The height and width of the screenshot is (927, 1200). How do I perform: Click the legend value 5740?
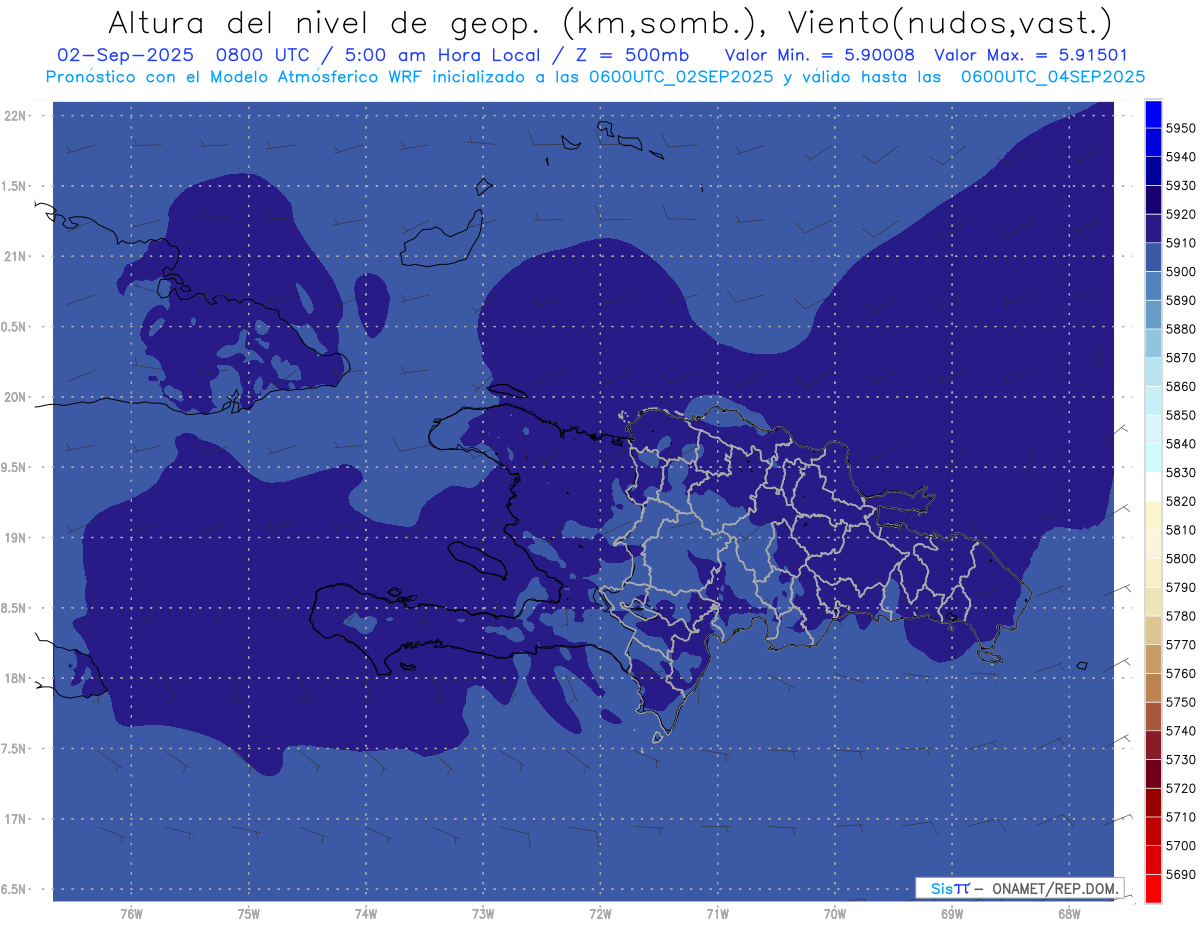(1180, 731)
